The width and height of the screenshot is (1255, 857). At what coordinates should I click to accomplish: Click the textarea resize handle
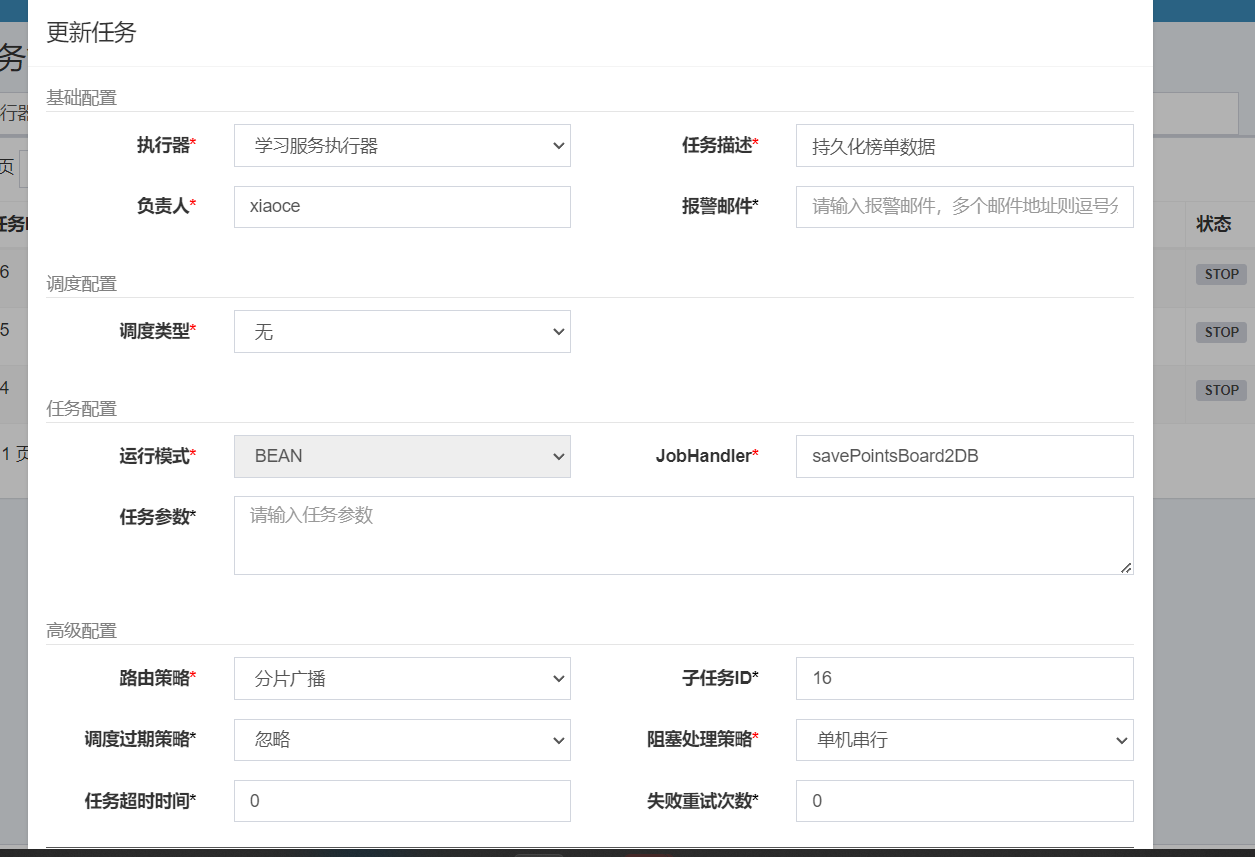[x=1127, y=570]
